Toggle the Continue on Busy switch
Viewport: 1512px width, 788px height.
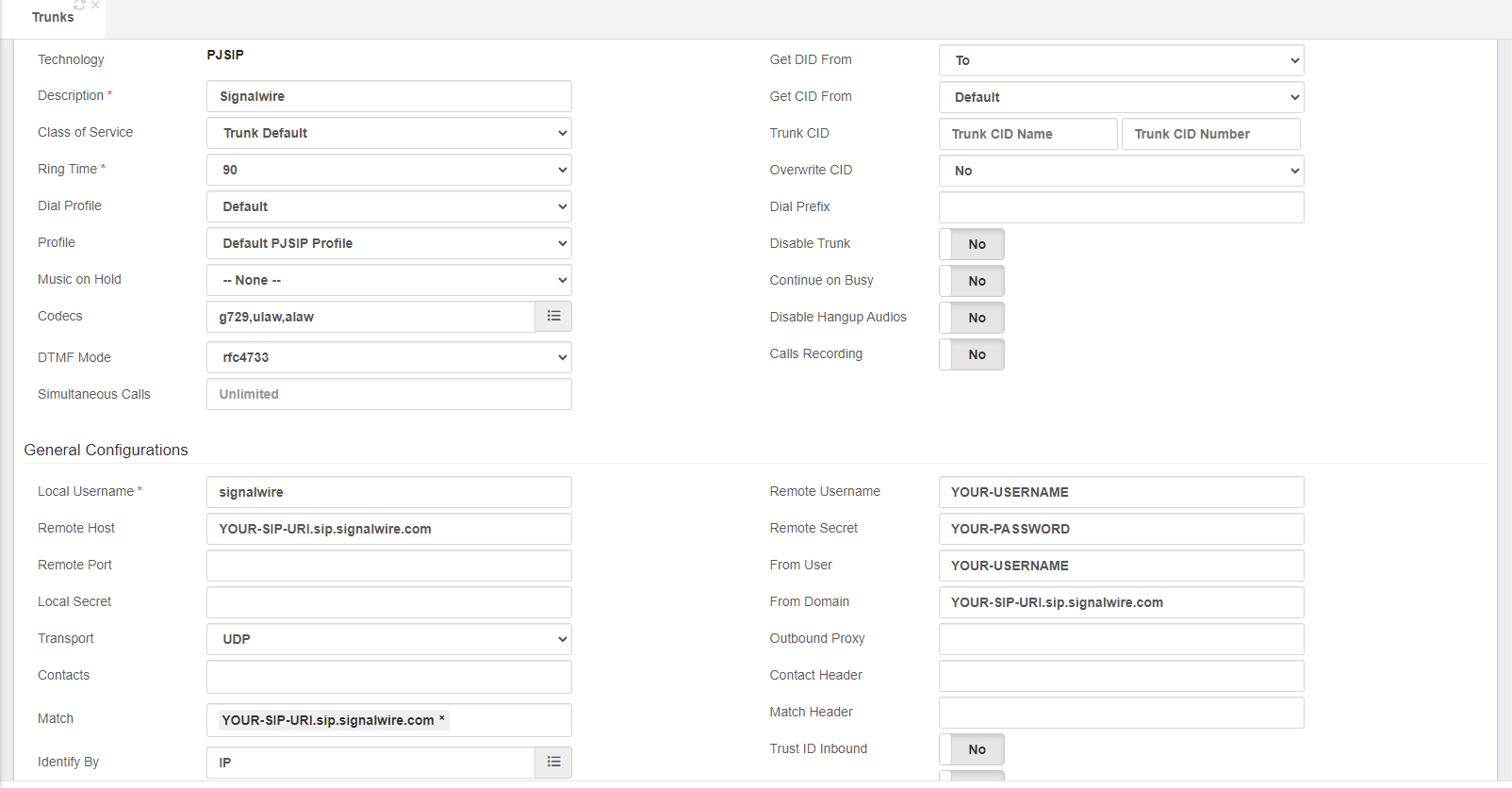click(972, 281)
